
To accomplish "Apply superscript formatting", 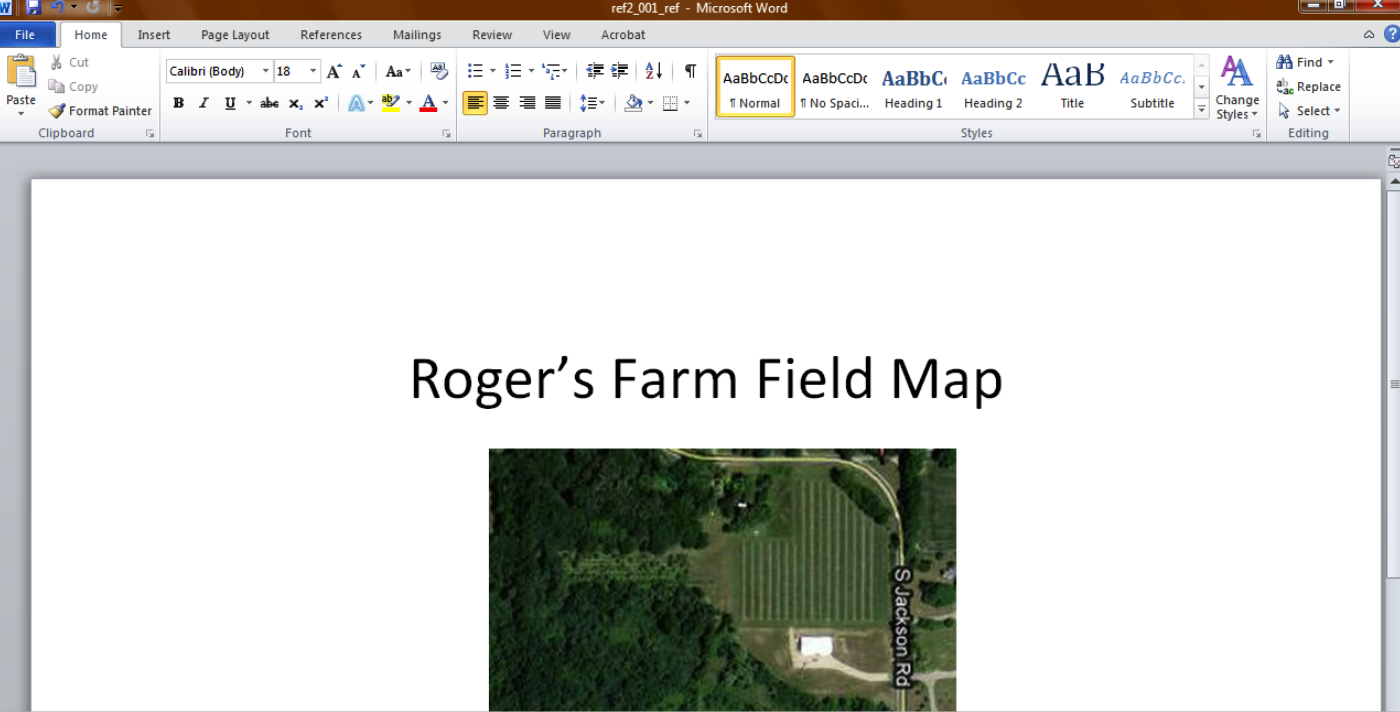I will coord(320,102).
